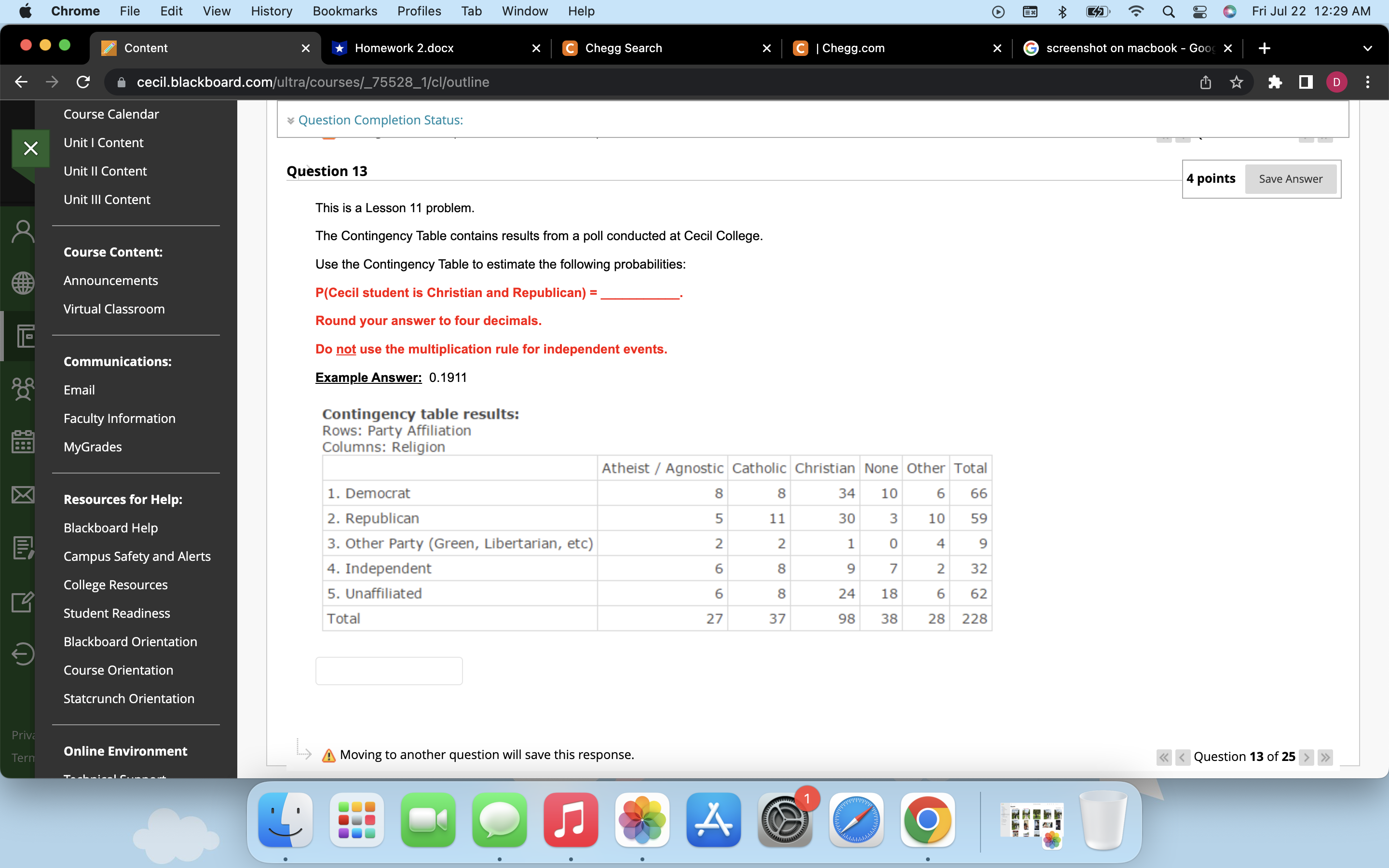This screenshot has width=1389, height=868.
Task: Open the Bookmarks menu
Action: tap(345, 11)
